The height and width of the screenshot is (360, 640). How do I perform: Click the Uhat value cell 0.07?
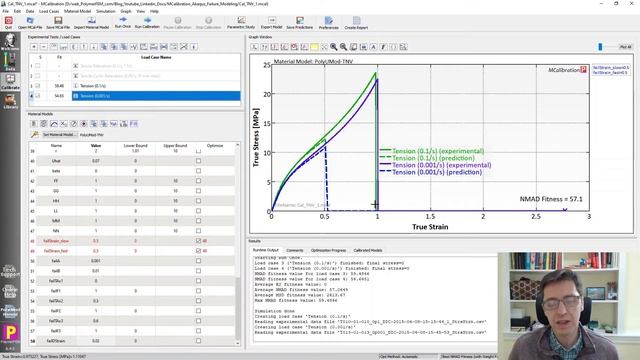(x=96, y=161)
